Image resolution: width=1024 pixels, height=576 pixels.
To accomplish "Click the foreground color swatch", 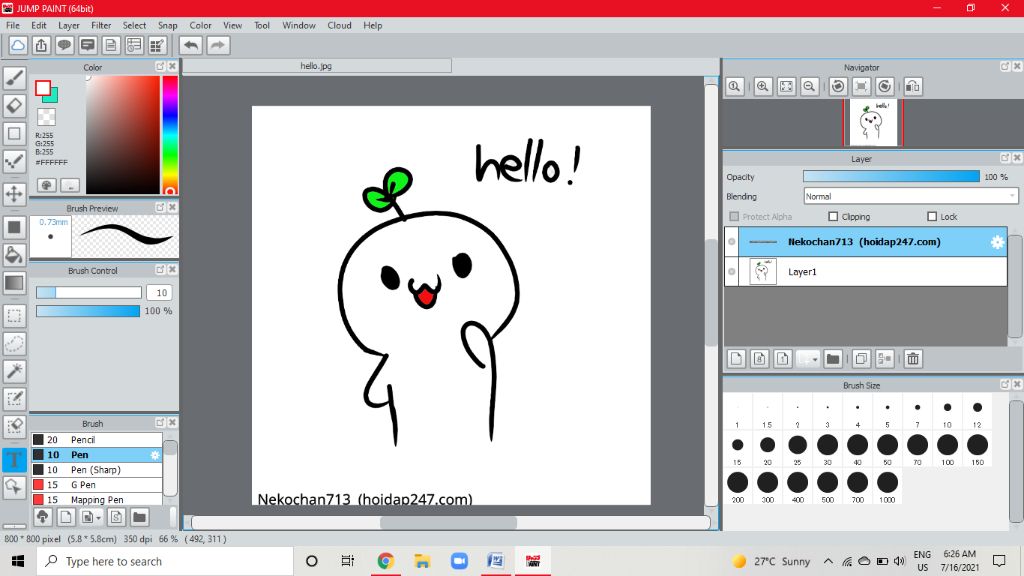I will pyautogui.click(x=43, y=88).
